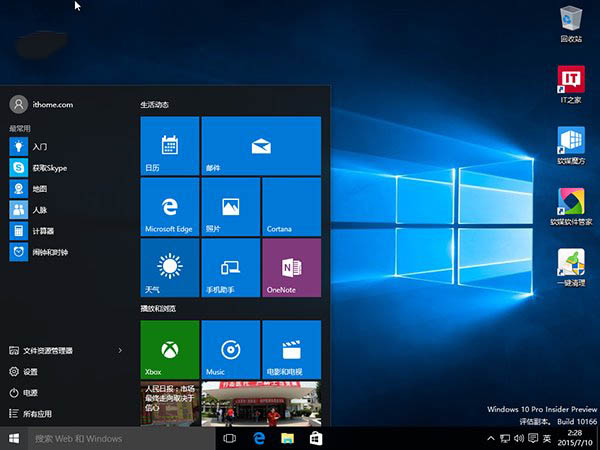This screenshot has height=450, width=600.
Task: Launch the 邮件 mail tile
Action: (x=261, y=146)
